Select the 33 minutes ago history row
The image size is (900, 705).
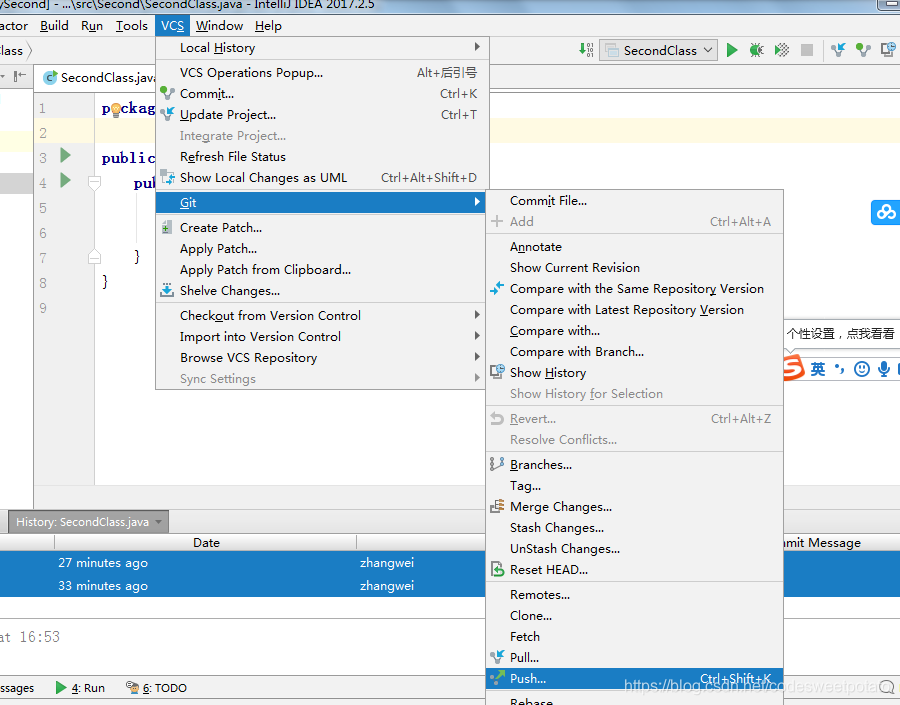pos(242,586)
